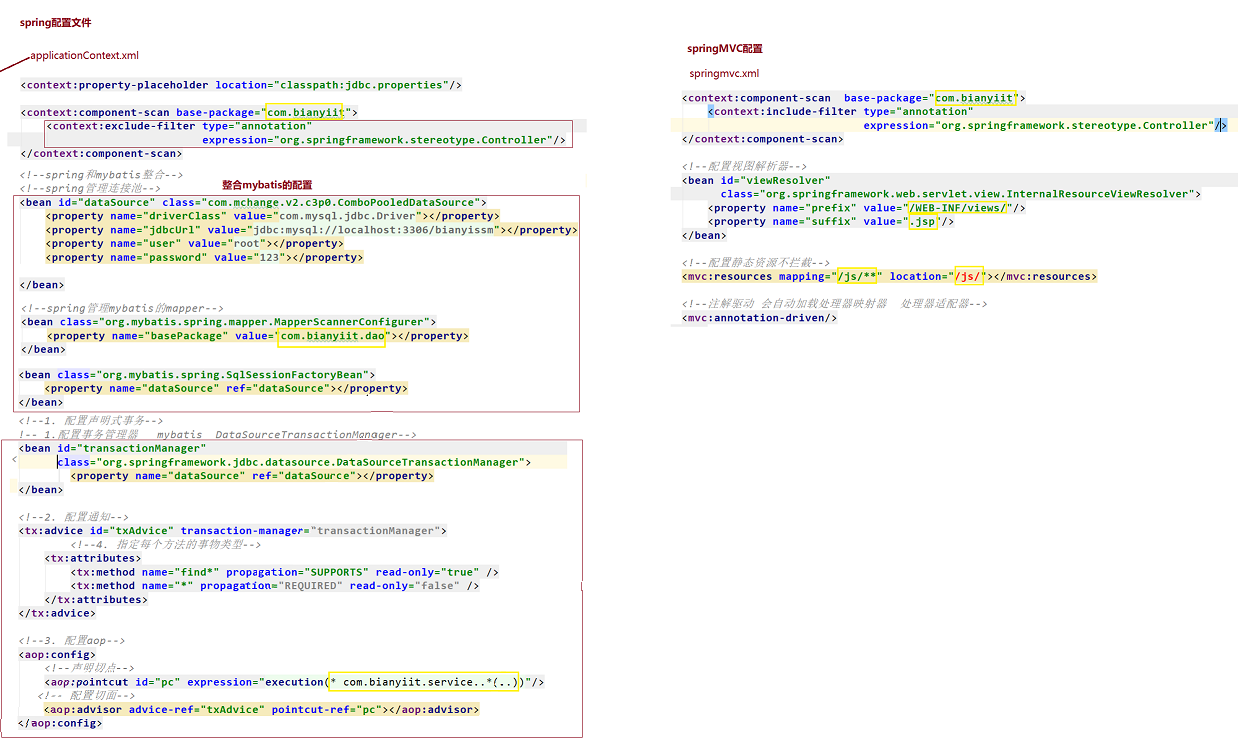Click the context:include-filter tag

(x=966, y=119)
